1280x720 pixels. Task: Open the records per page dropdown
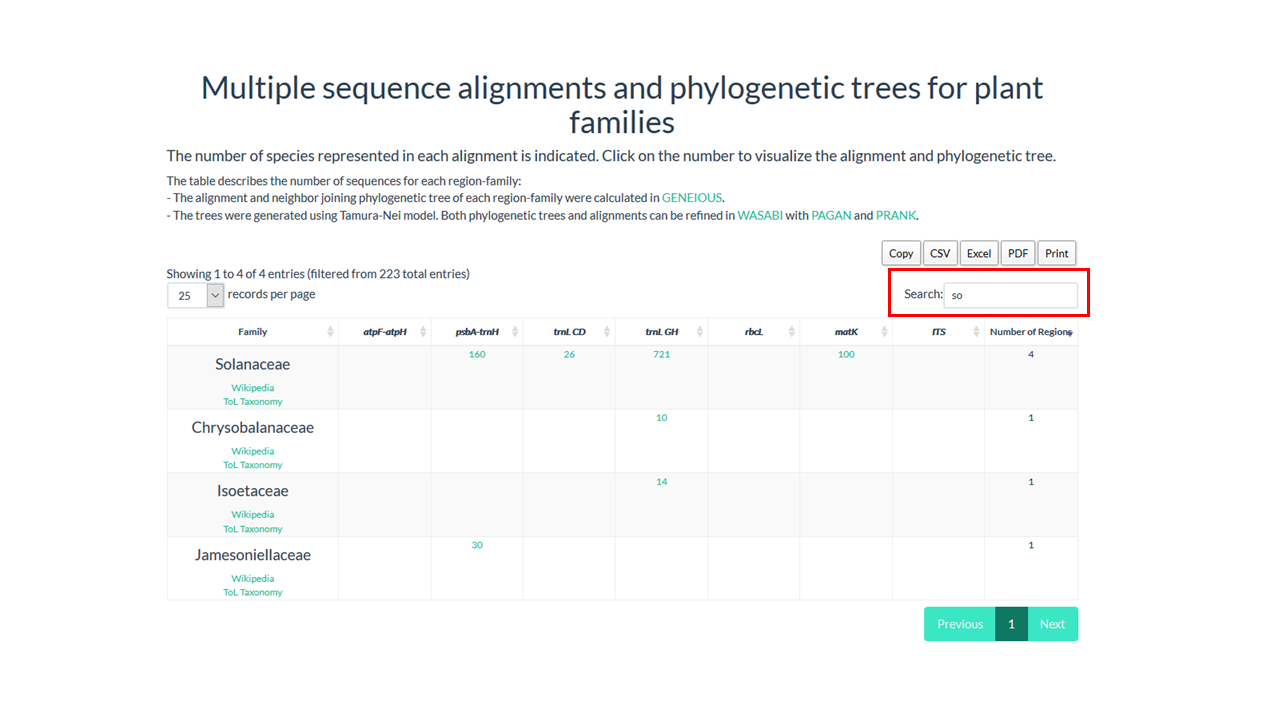[x=196, y=295]
